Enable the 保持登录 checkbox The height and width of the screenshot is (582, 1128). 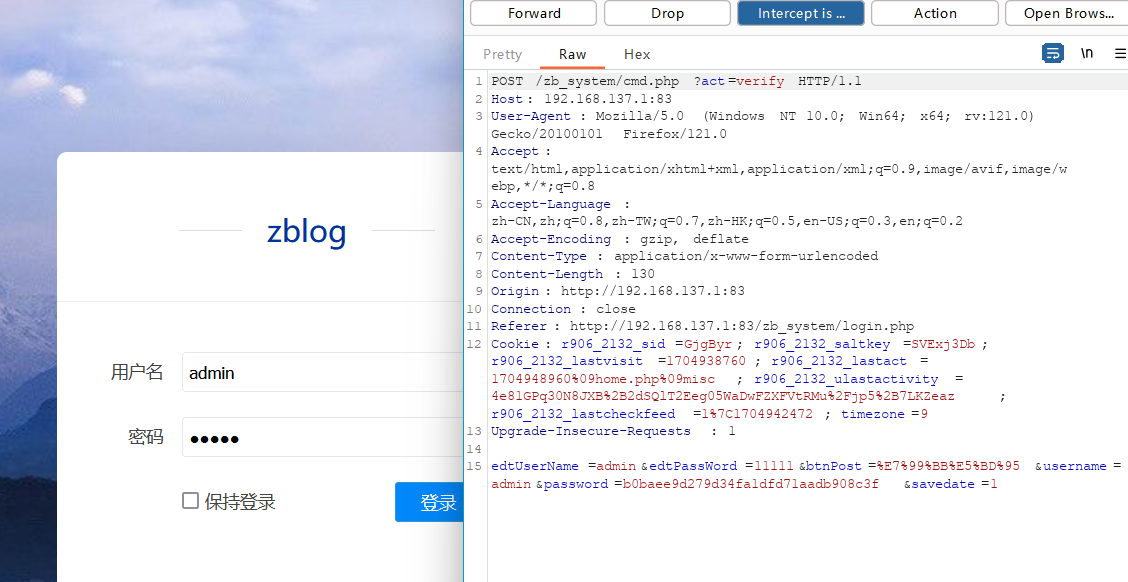(190, 501)
